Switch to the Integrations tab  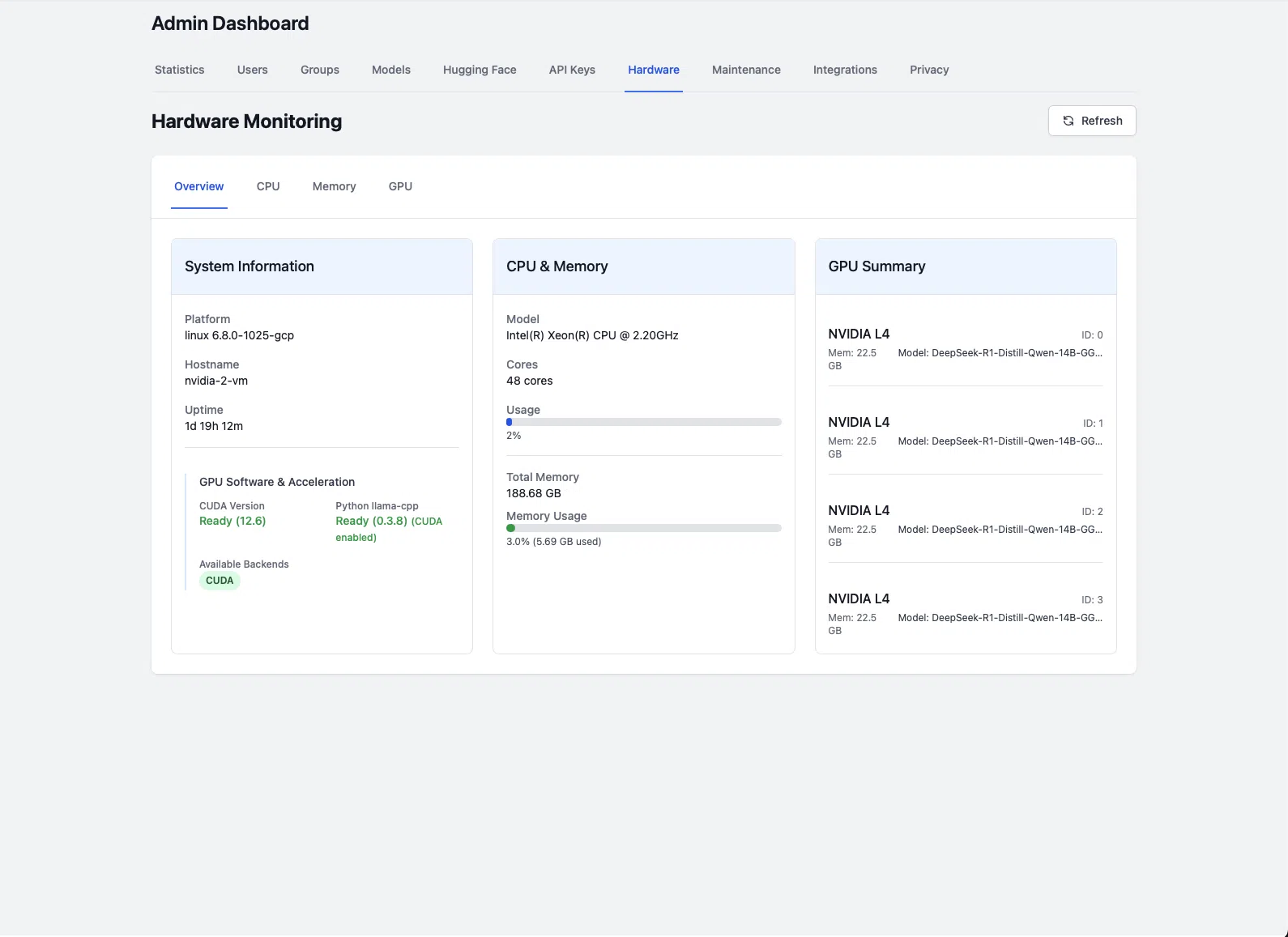click(x=844, y=70)
